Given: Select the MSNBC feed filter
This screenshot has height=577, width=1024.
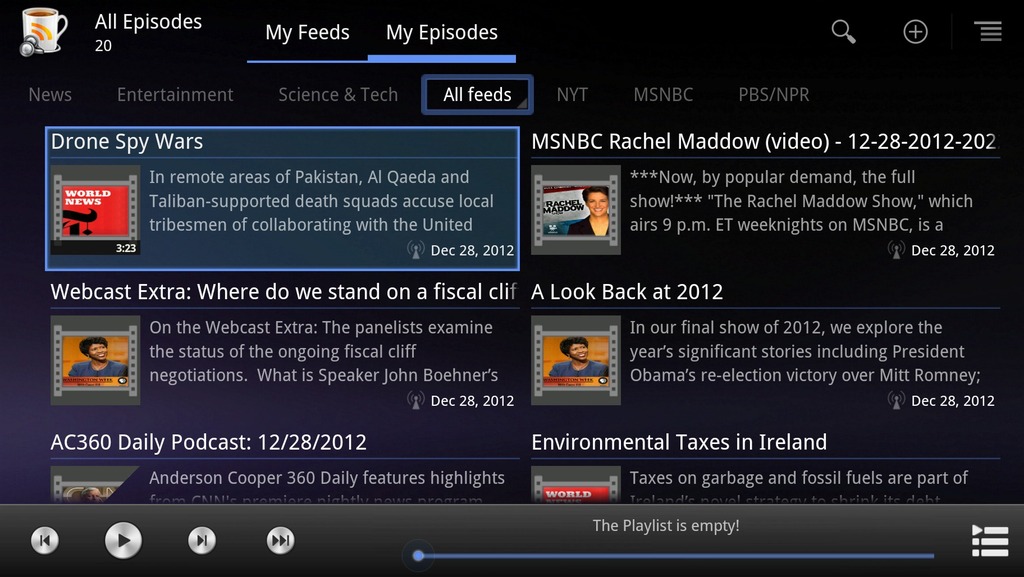Looking at the screenshot, I should coord(663,95).
